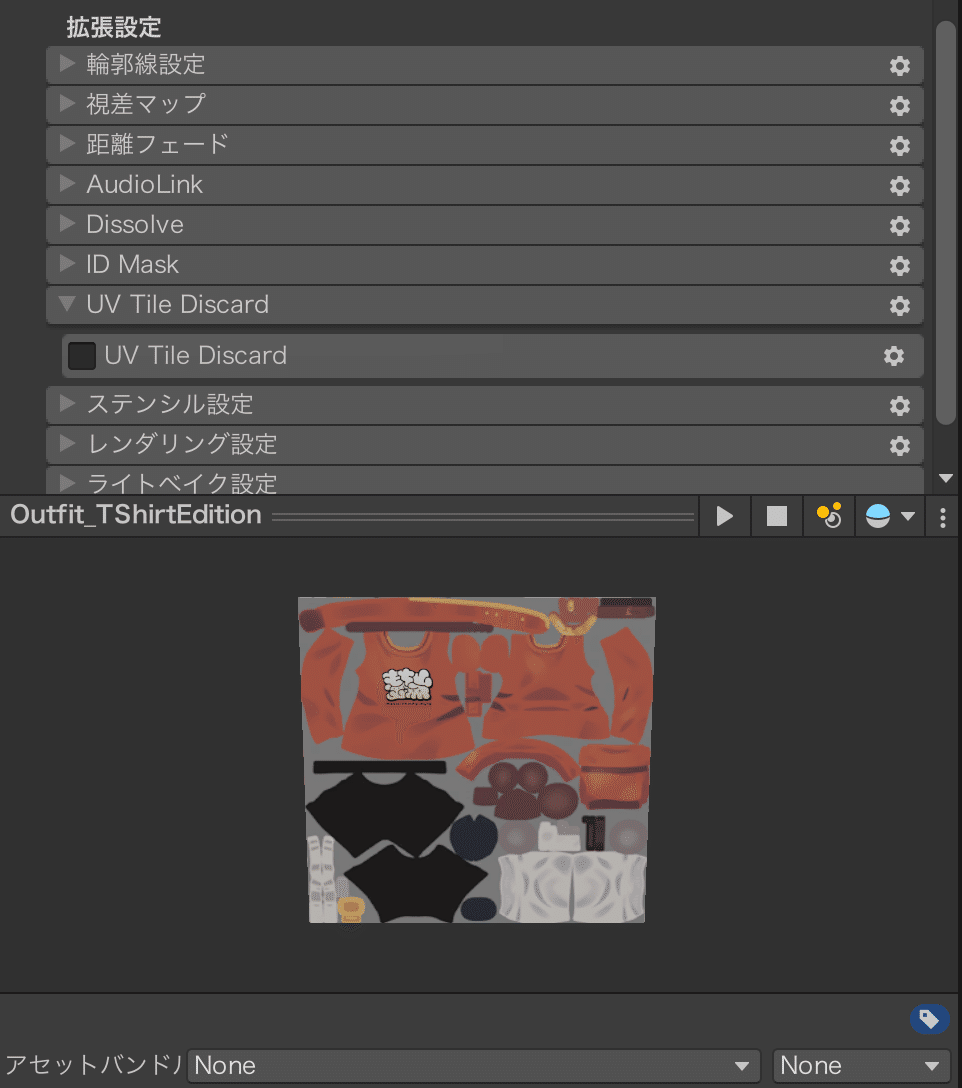Collapse the UV Tile Discard section
The width and height of the screenshot is (962, 1088).
coord(66,305)
